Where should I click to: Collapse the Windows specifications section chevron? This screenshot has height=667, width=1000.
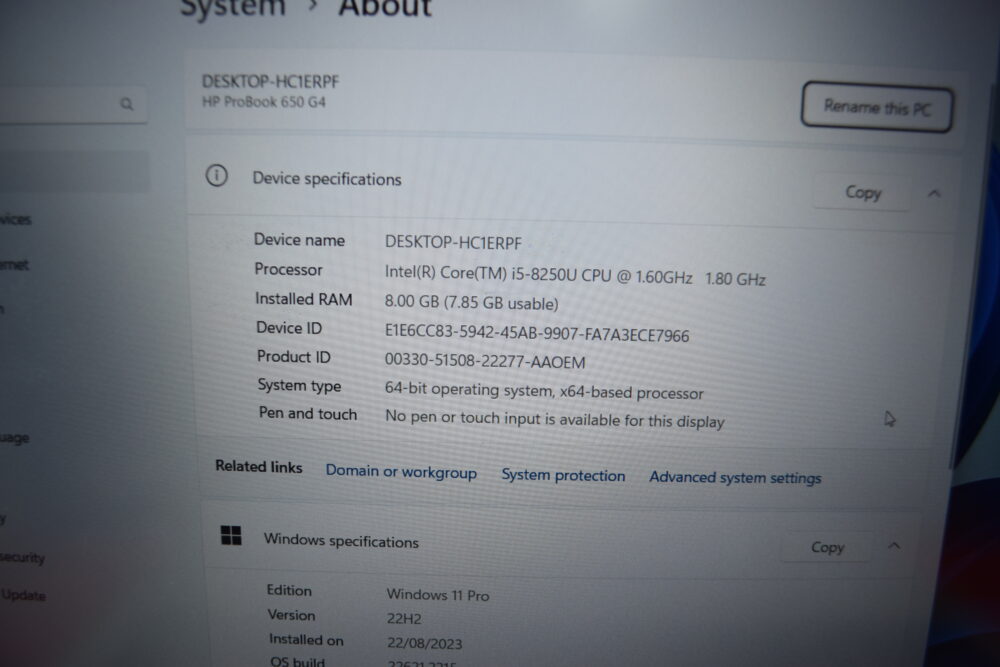(x=893, y=546)
